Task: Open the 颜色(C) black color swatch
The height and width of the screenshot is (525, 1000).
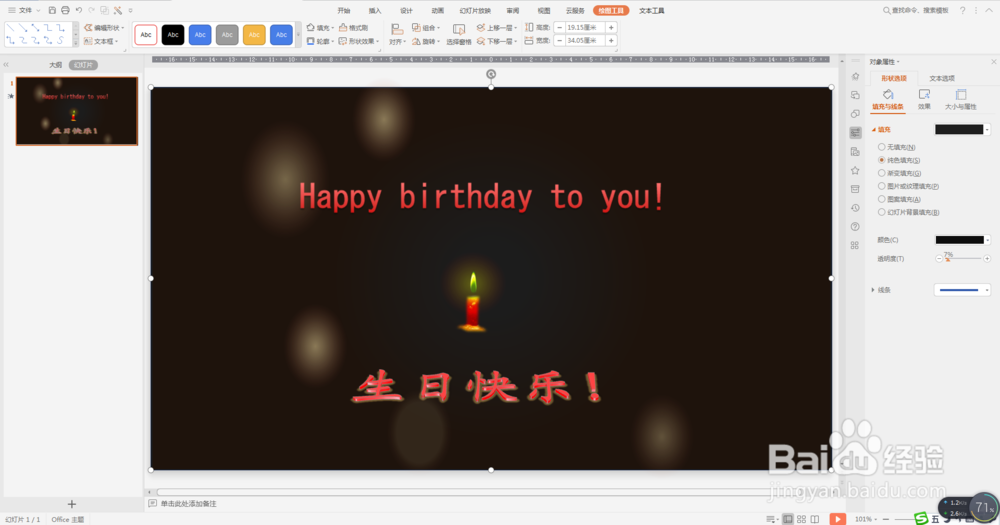Action: 960,240
